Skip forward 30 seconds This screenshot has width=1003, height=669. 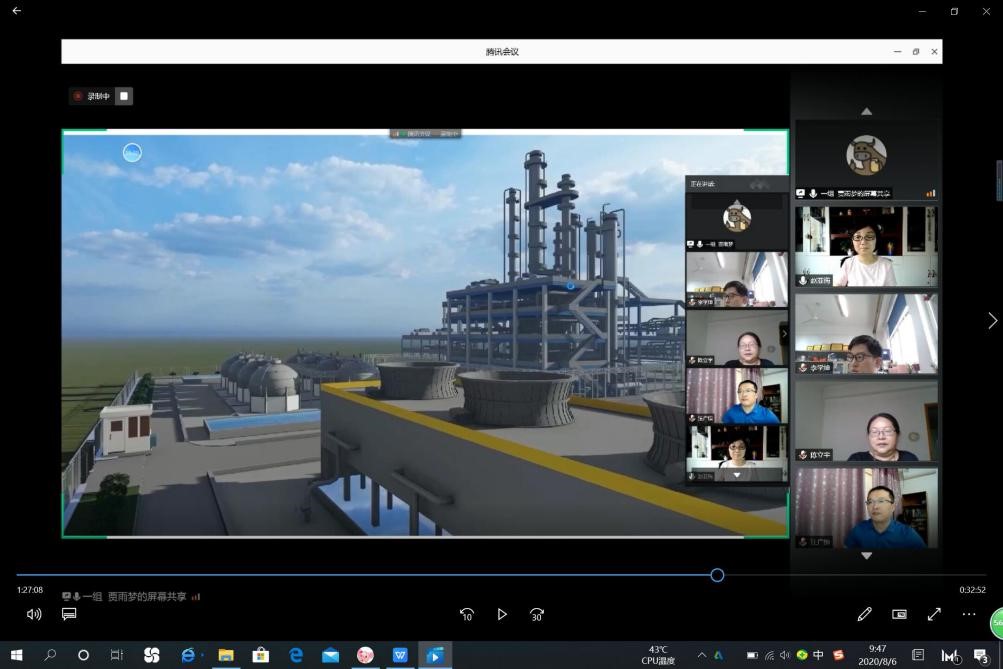tap(537, 614)
